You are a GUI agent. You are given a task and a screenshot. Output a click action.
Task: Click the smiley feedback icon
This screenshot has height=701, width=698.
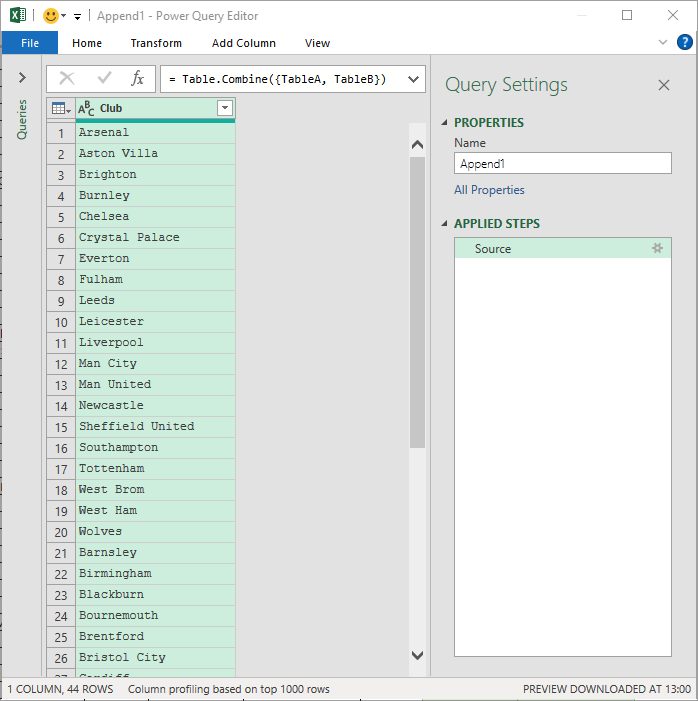point(50,16)
